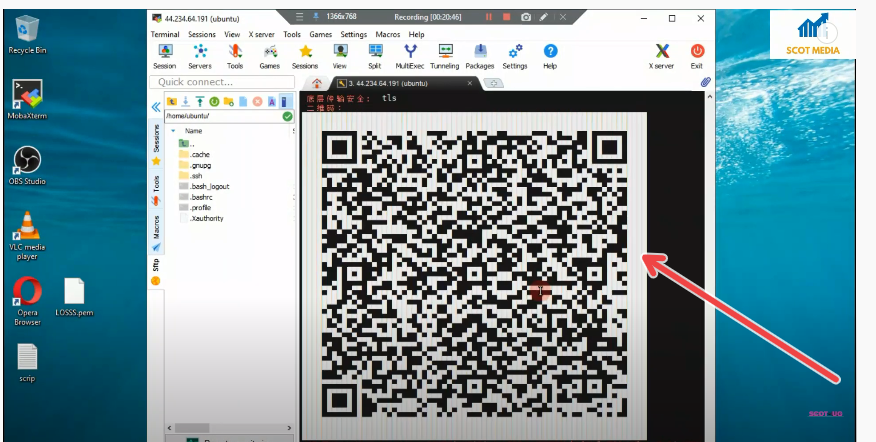This screenshot has width=876, height=442.
Task: Toggle the last highlighted SFTP toolbar icon
Action: coord(285,101)
